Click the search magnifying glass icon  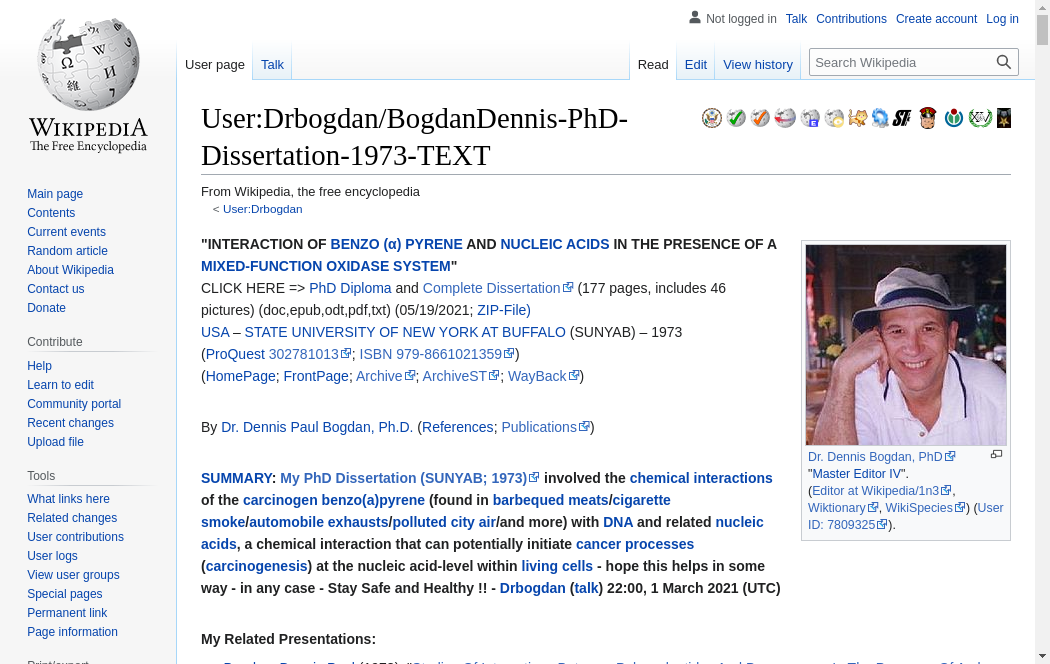(x=1004, y=62)
